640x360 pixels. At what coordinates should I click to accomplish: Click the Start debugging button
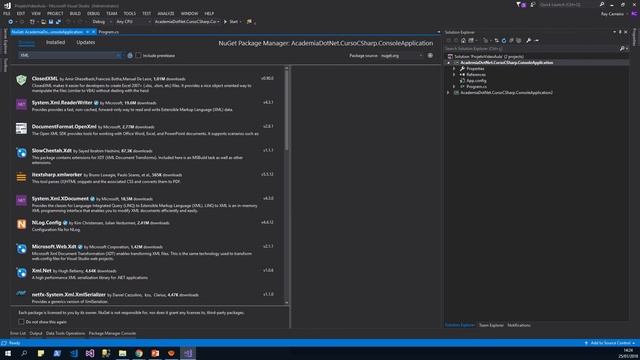click(232, 22)
